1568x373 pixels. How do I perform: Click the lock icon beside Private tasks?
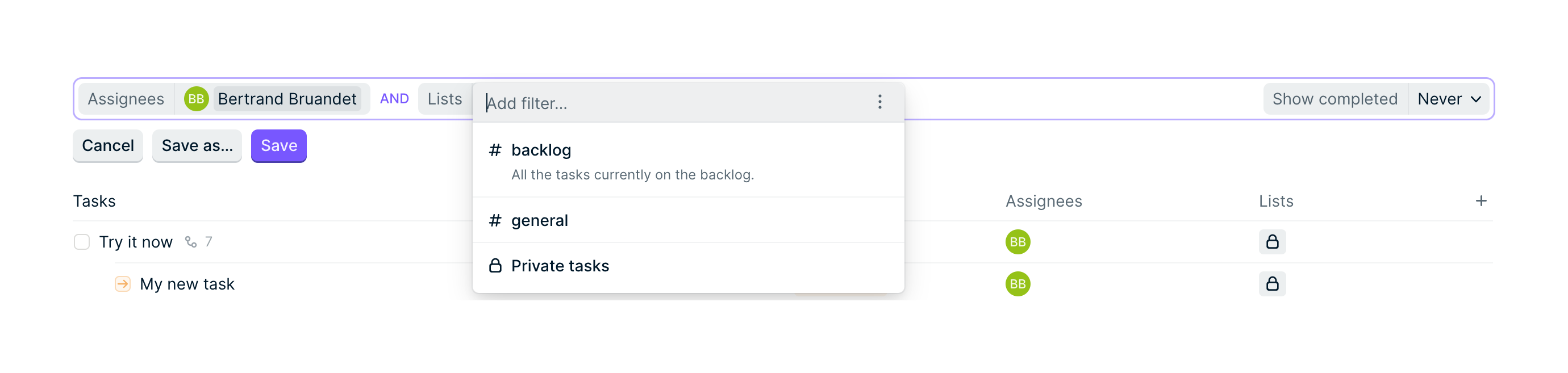pos(494,265)
